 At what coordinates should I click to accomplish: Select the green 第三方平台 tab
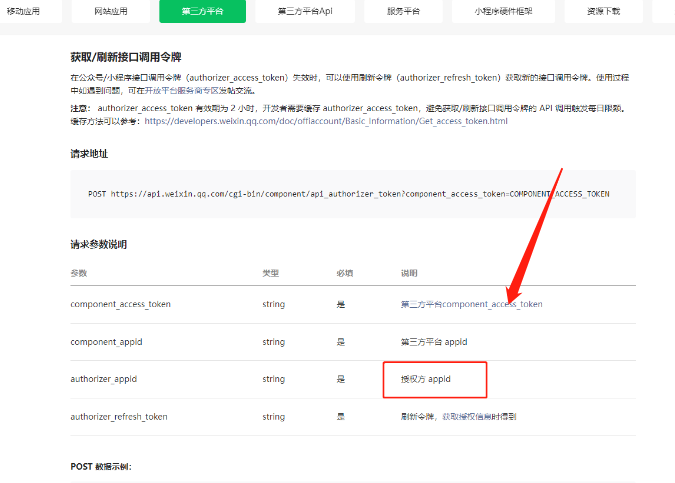[x=202, y=11]
